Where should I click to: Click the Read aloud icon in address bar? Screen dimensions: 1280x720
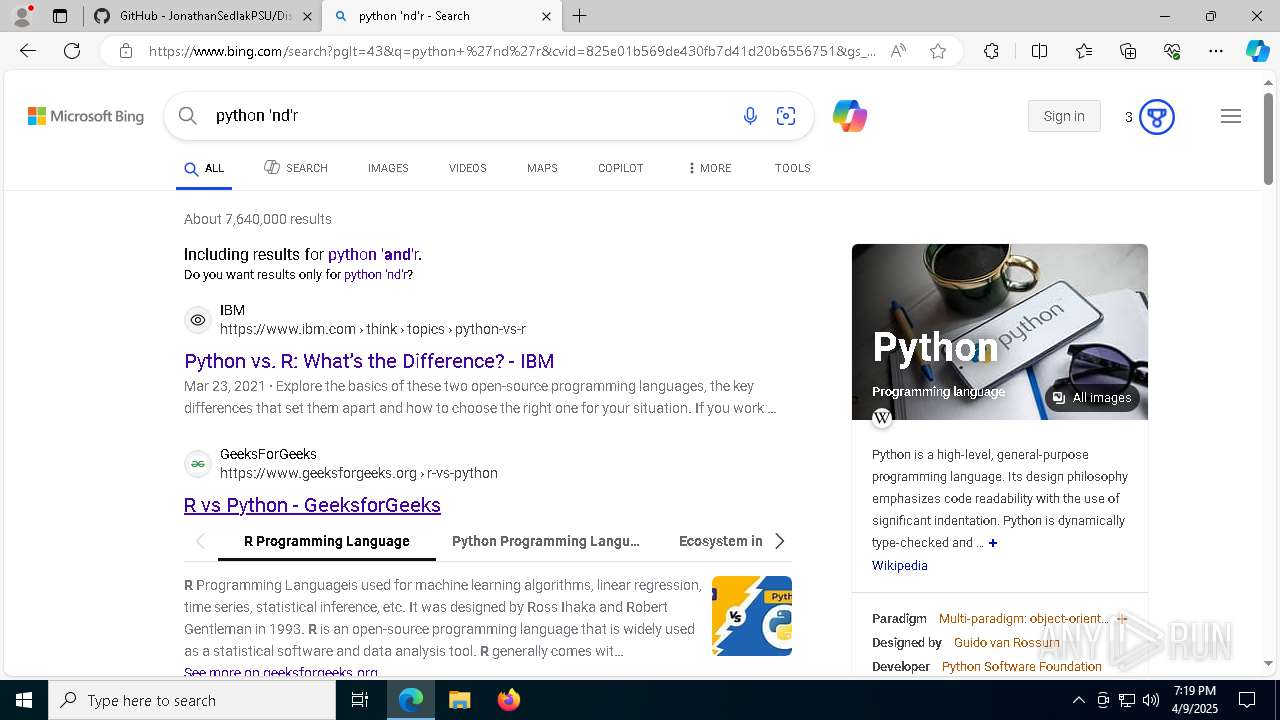click(x=898, y=51)
